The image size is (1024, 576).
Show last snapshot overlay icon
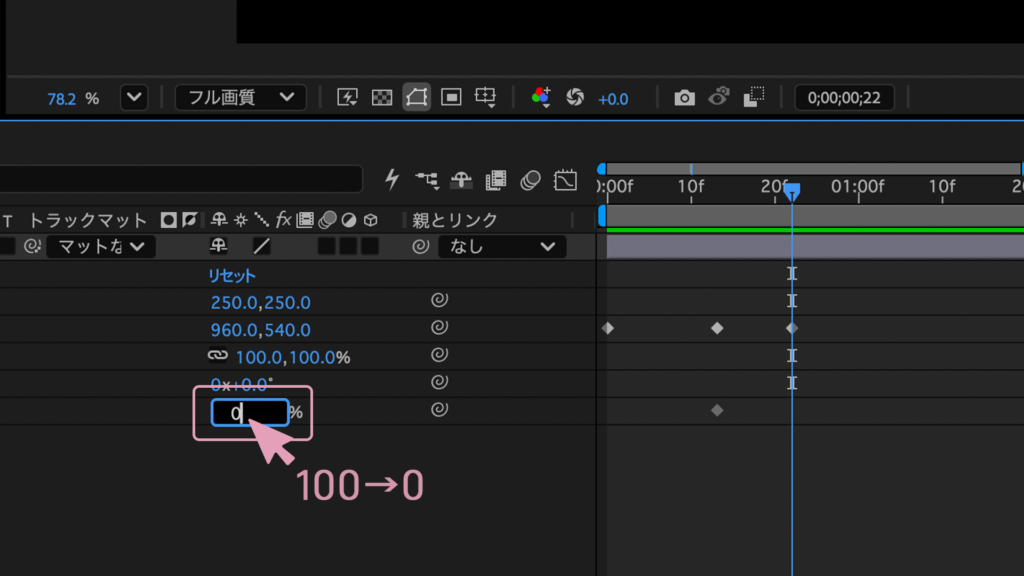(x=719, y=98)
